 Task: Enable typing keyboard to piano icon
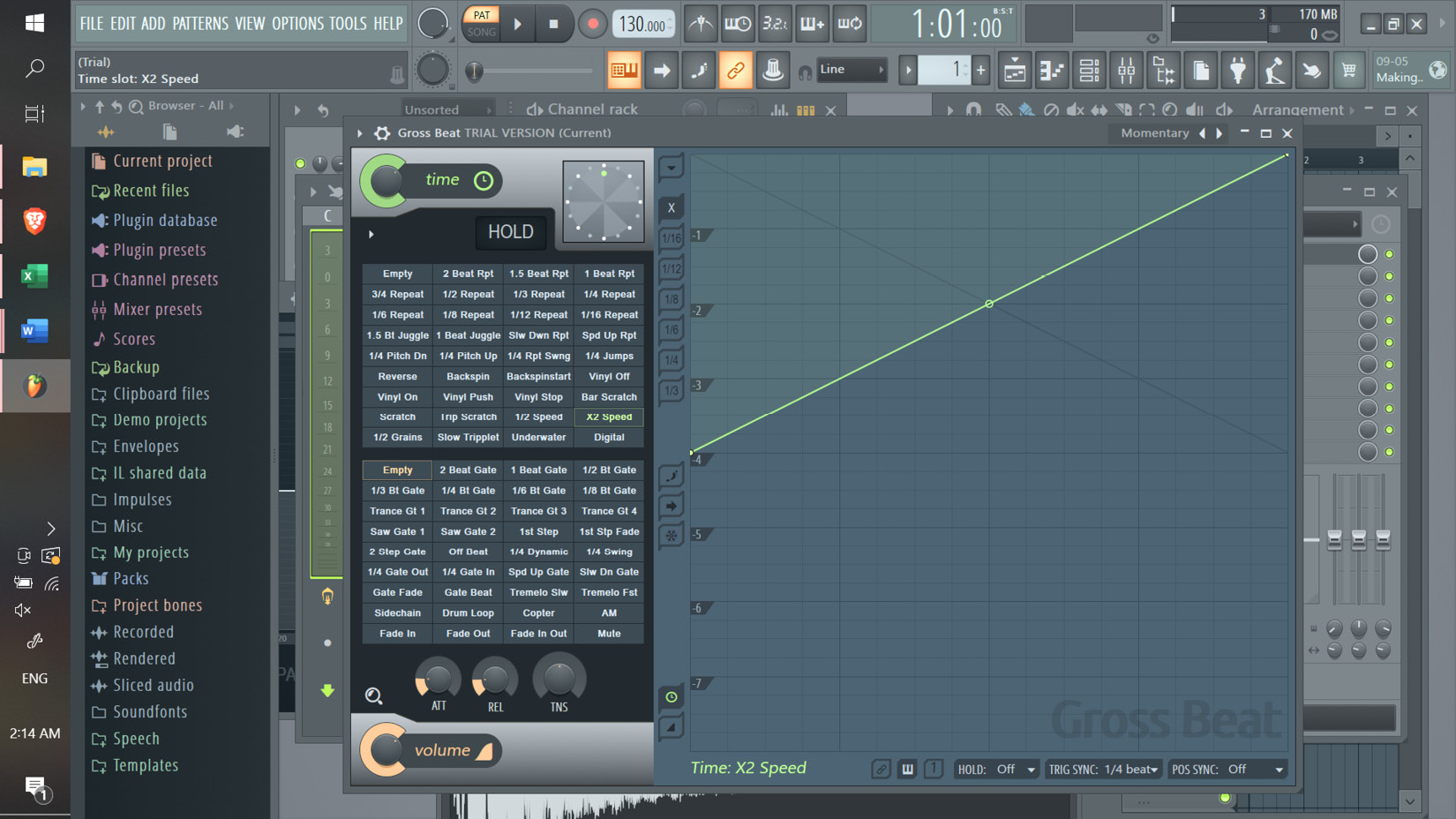point(624,71)
